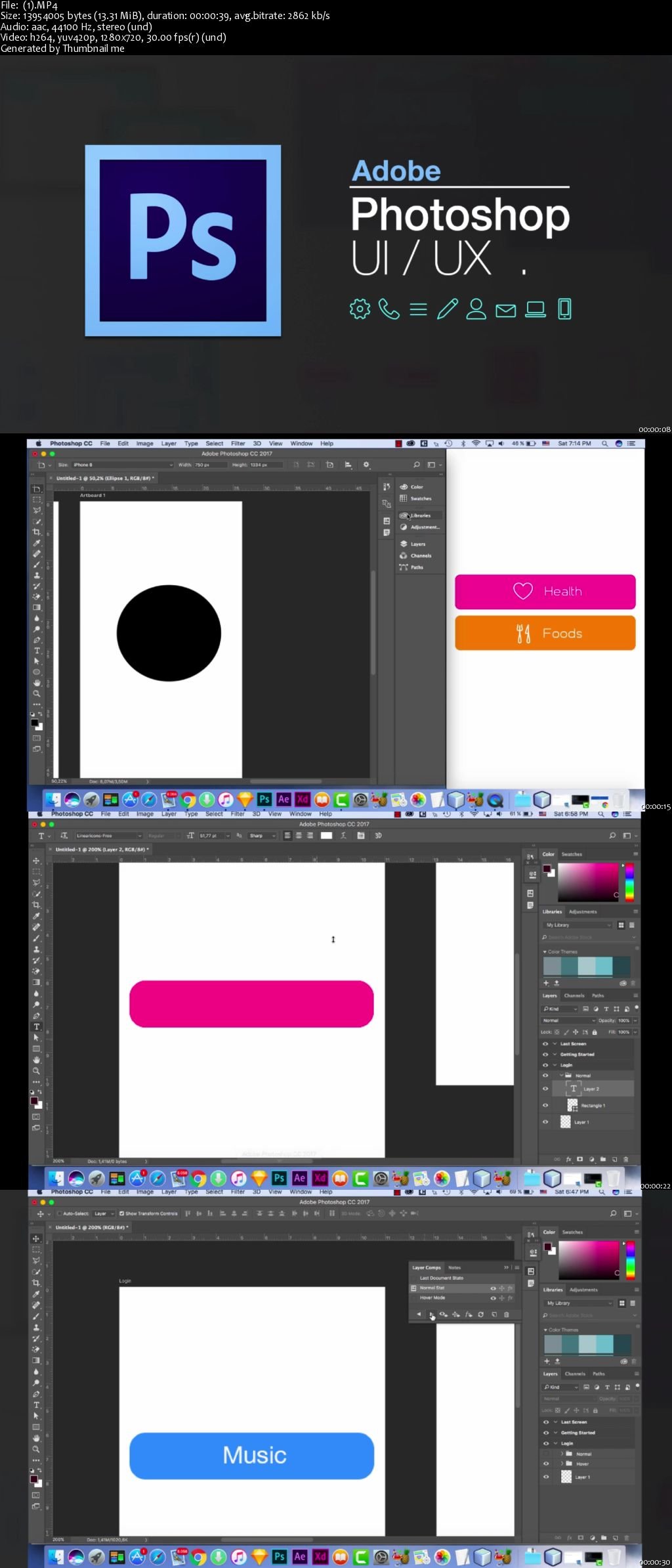
Task: Switch to Adjustments tab in 00:00:30 frame
Action: coord(583,1290)
